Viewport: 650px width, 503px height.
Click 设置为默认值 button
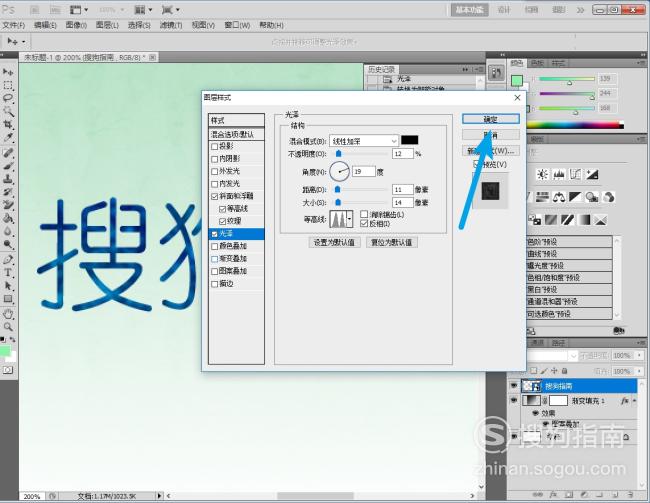point(334,243)
